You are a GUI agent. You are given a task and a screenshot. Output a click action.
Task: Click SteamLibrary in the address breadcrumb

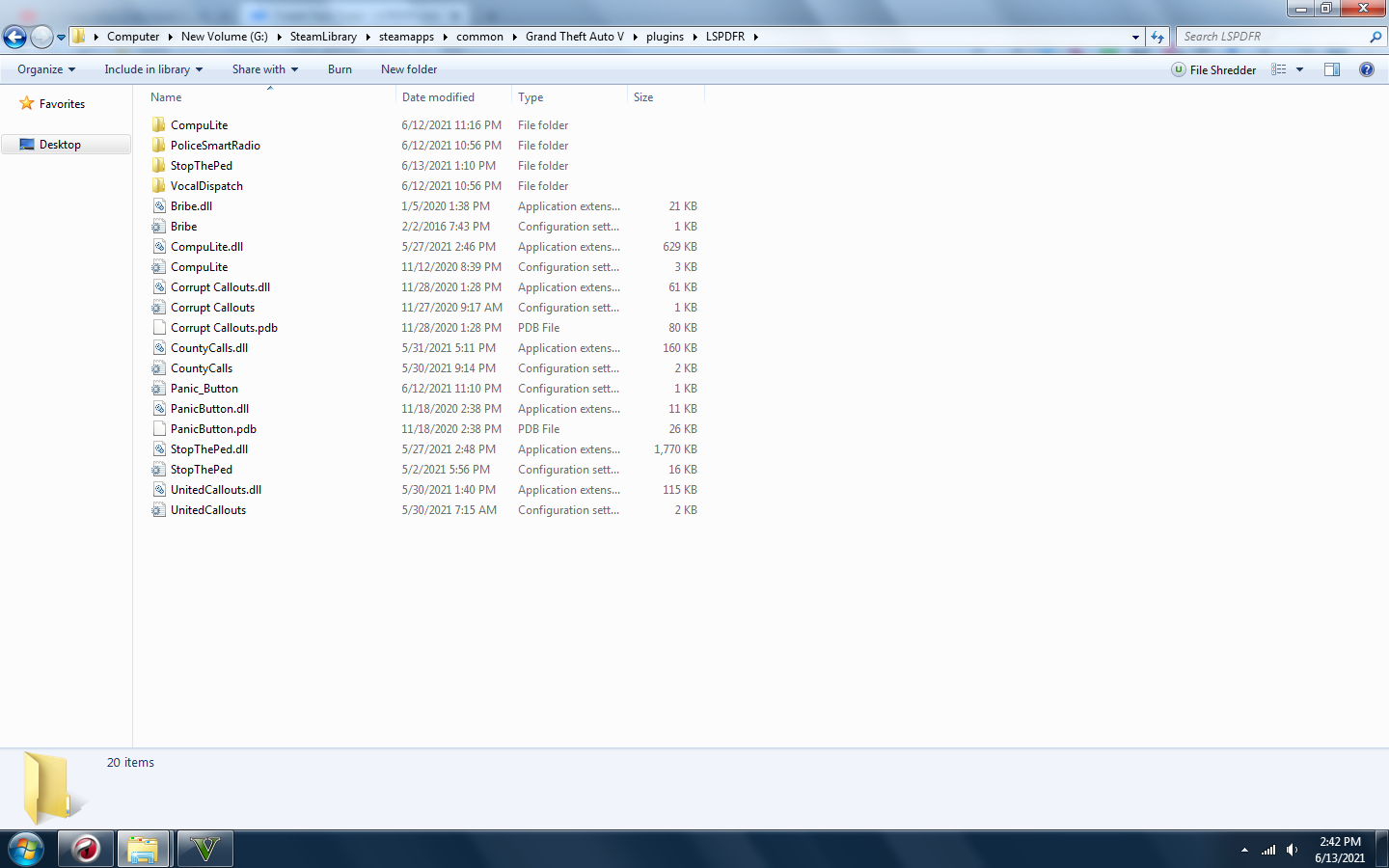323,37
